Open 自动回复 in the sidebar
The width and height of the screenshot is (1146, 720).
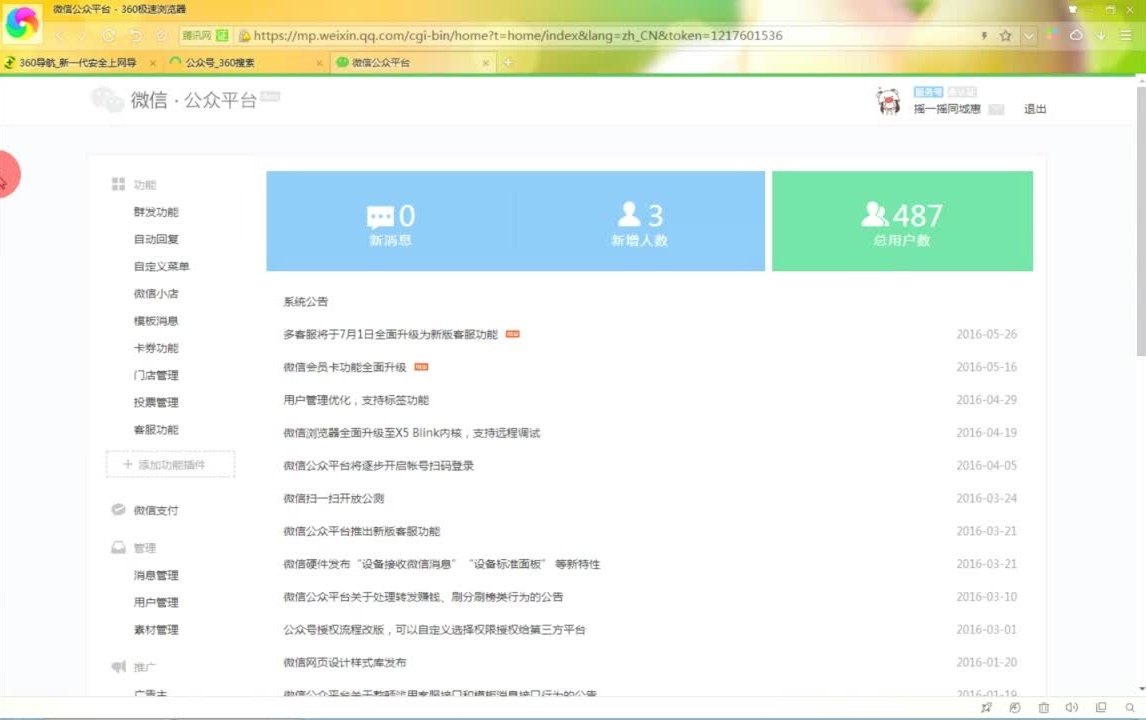tap(156, 239)
